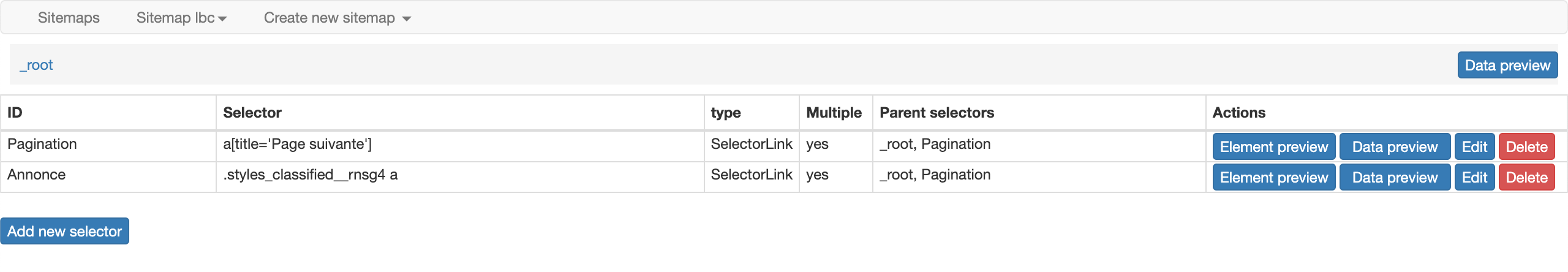The height and width of the screenshot is (272, 1568).
Task: Click Element preview for Pagination row
Action: [1274, 146]
